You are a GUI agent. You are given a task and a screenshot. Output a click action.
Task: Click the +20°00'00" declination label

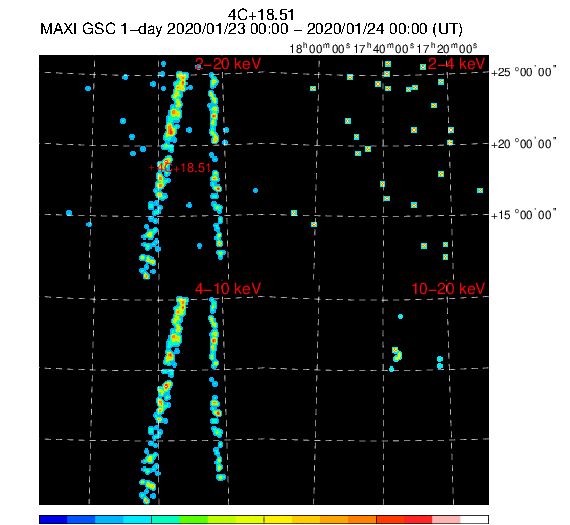(523, 144)
